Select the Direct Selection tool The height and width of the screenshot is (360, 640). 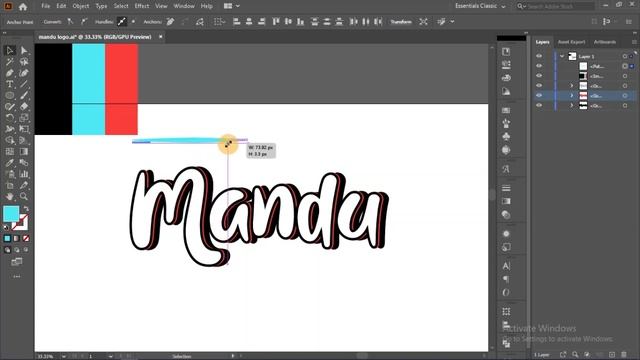(x=24, y=51)
